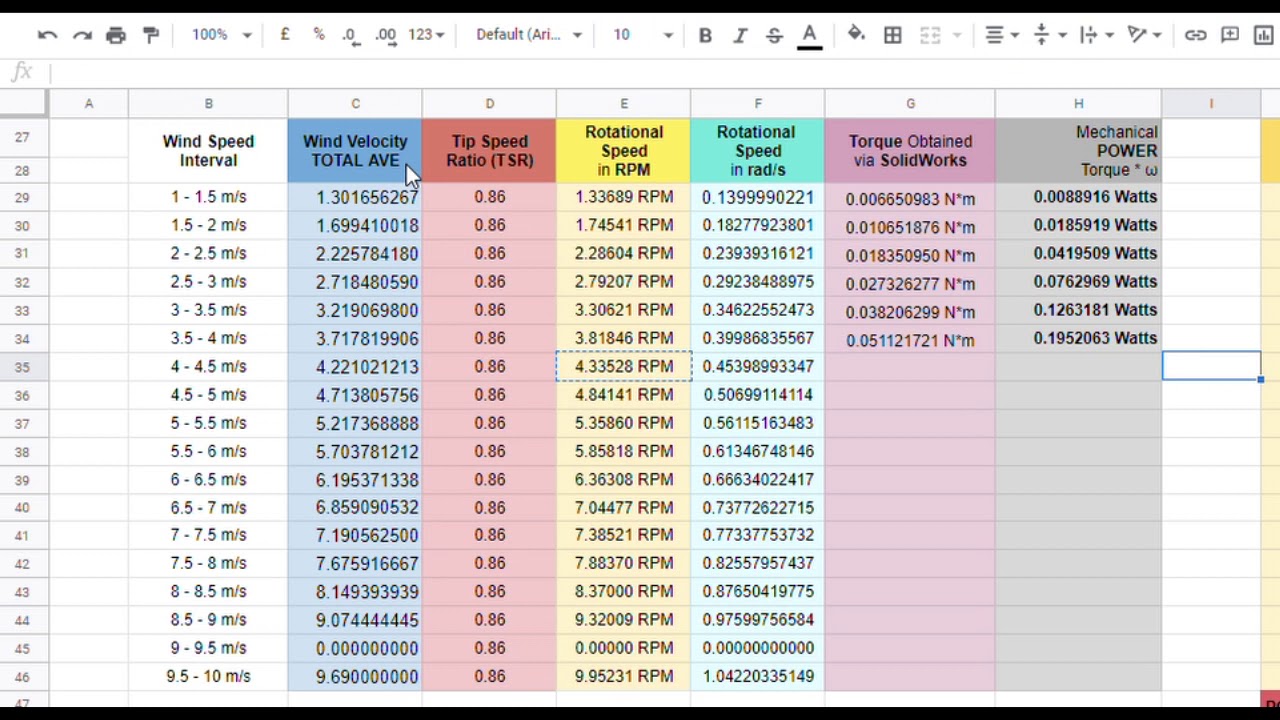This screenshot has width=1280, height=720.
Task: Increase decimal places
Action: click(x=385, y=35)
